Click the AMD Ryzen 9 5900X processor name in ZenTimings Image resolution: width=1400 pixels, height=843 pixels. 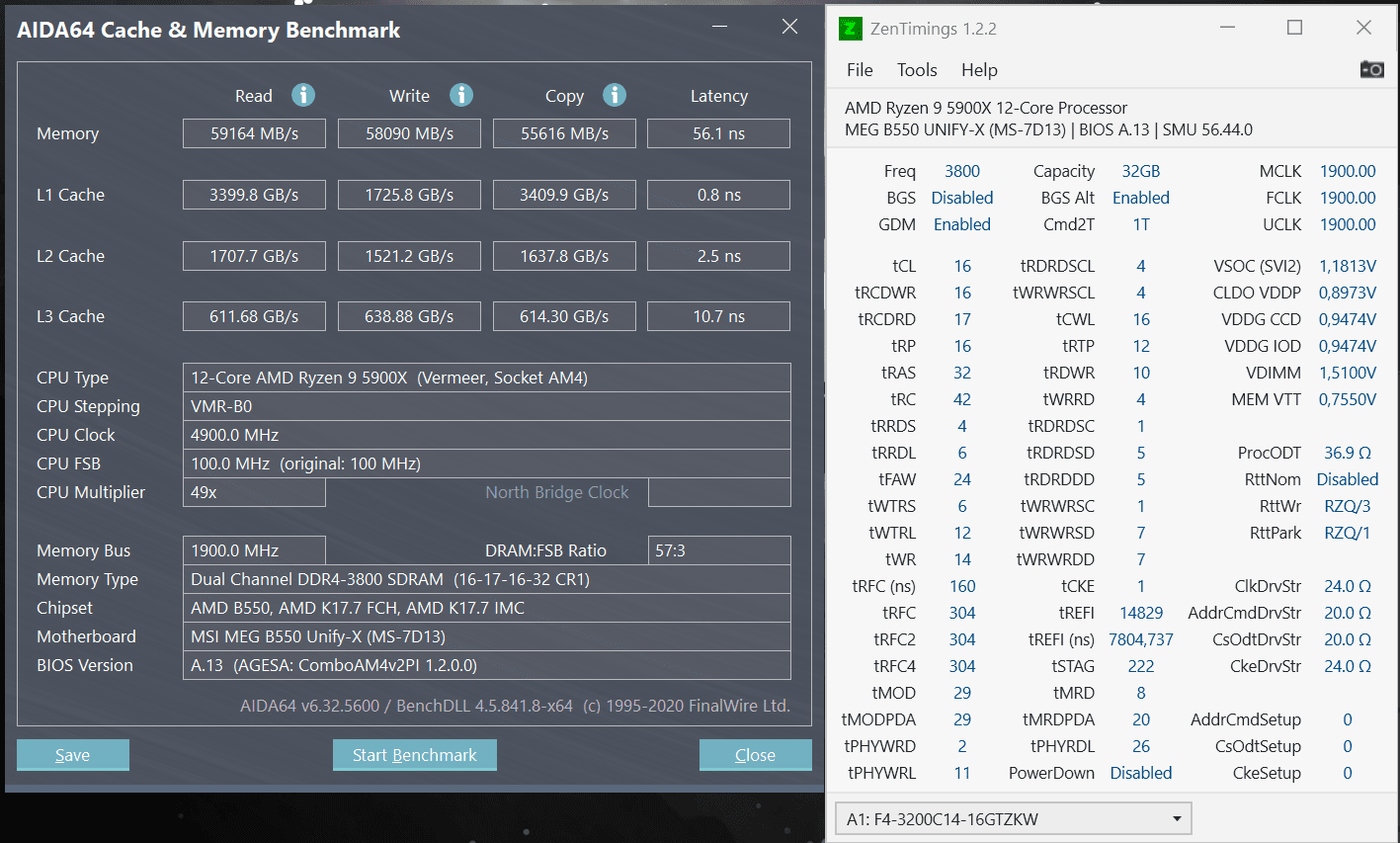point(986,108)
